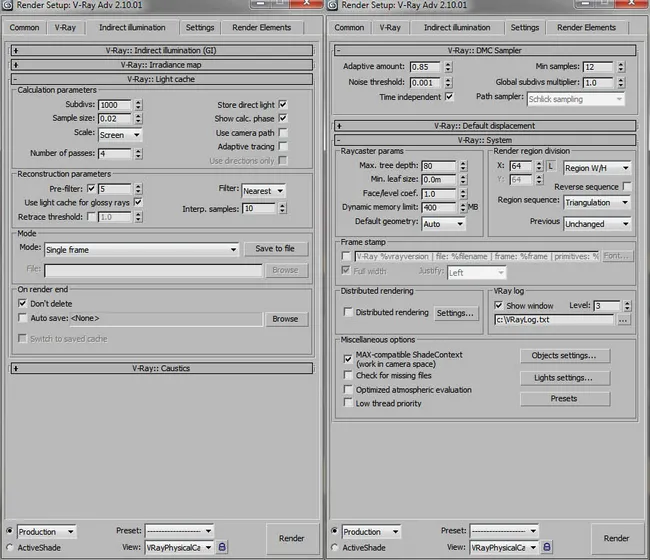Open Distributed rendering Settings button
Viewport: 650px width, 560px height.
pyautogui.click(x=455, y=313)
